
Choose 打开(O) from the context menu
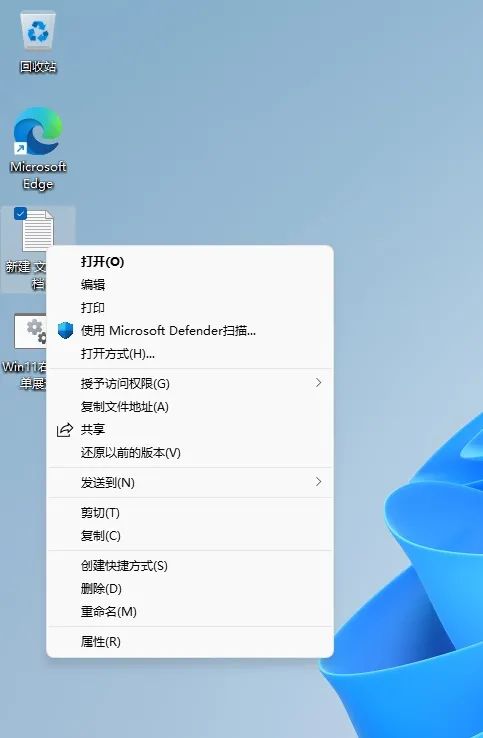[190, 262]
